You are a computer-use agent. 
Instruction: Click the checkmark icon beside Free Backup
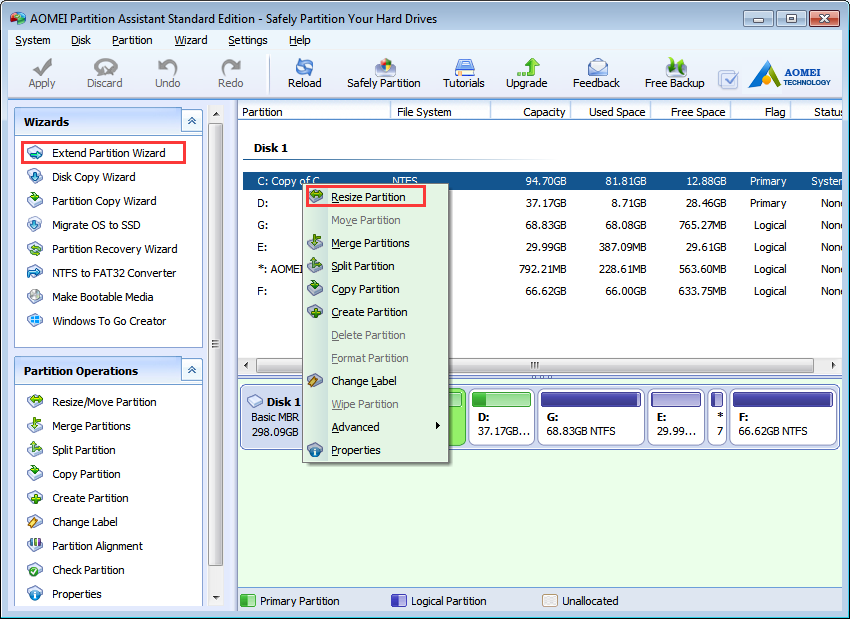tap(728, 80)
